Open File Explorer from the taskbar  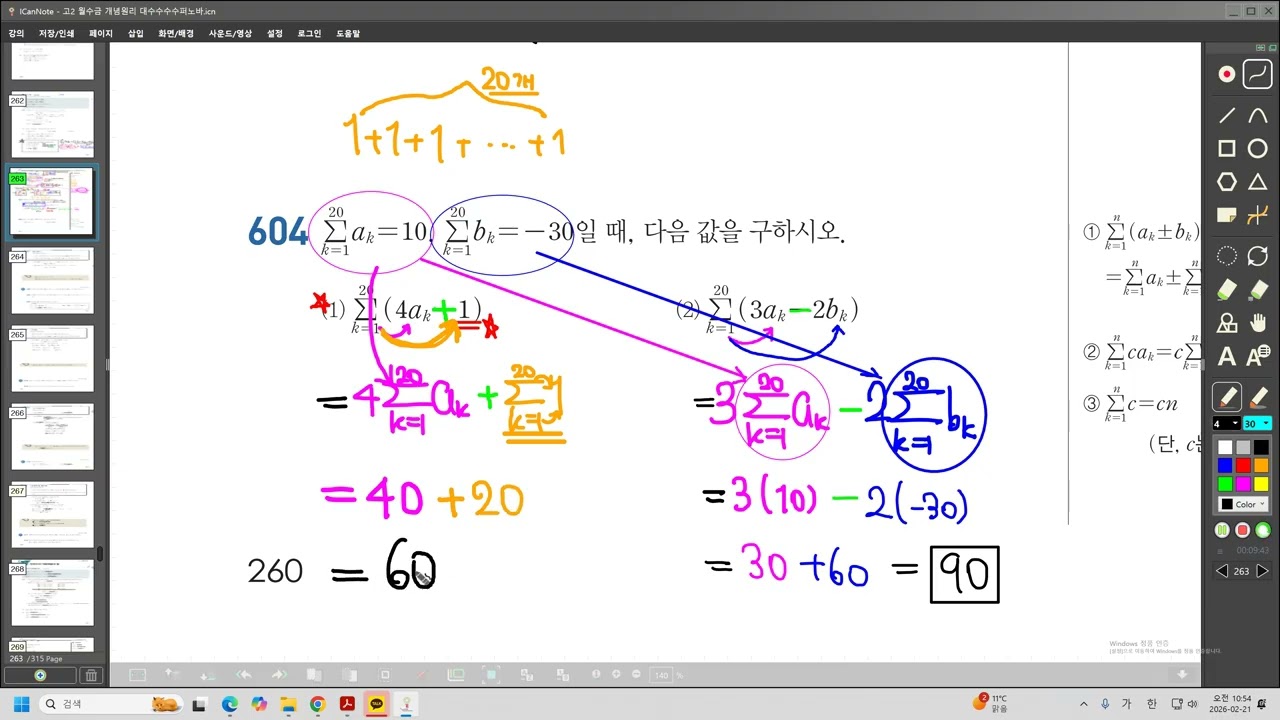pos(288,704)
